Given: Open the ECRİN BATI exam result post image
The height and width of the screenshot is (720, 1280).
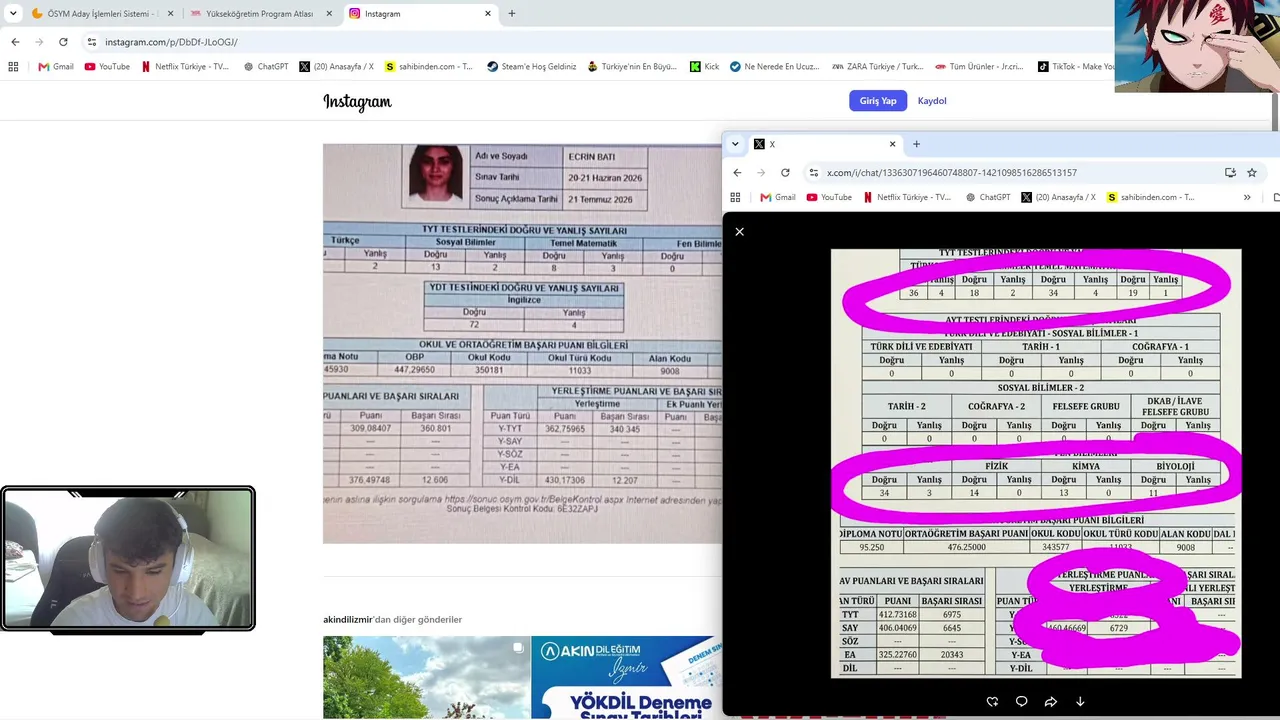Looking at the screenshot, I should click(x=522, y=343).
